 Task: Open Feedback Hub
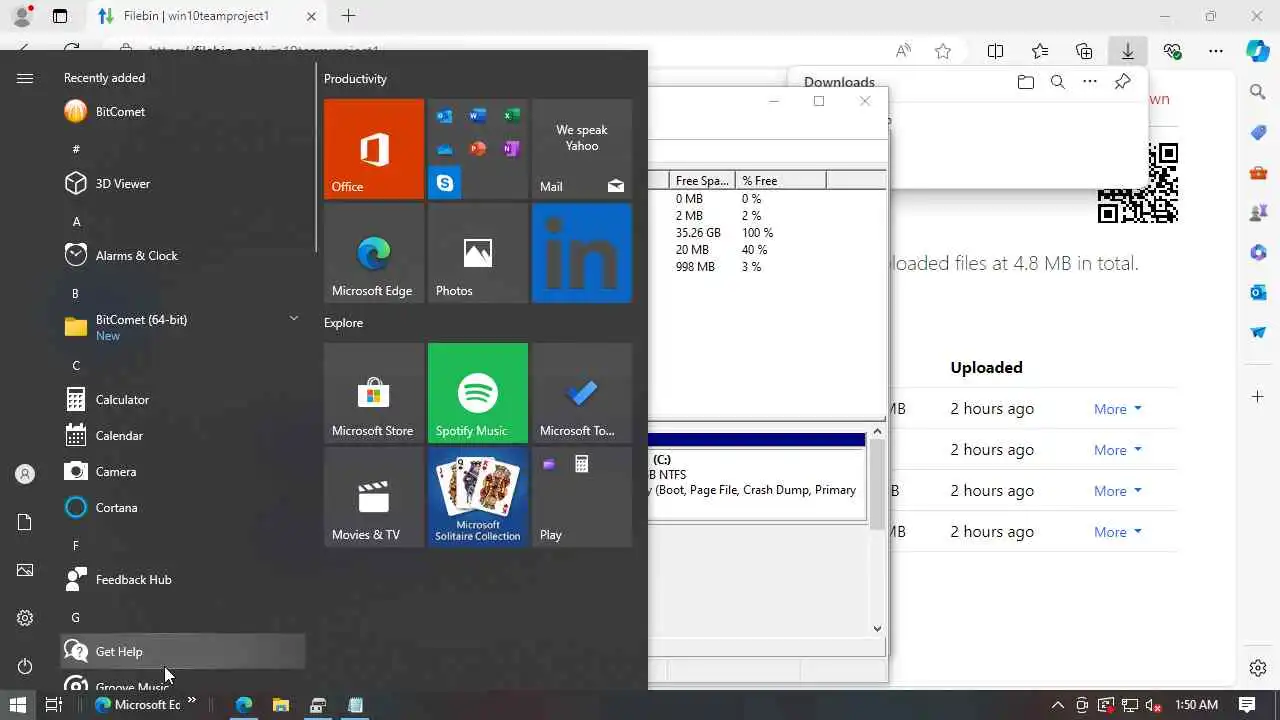coord(183,580)
